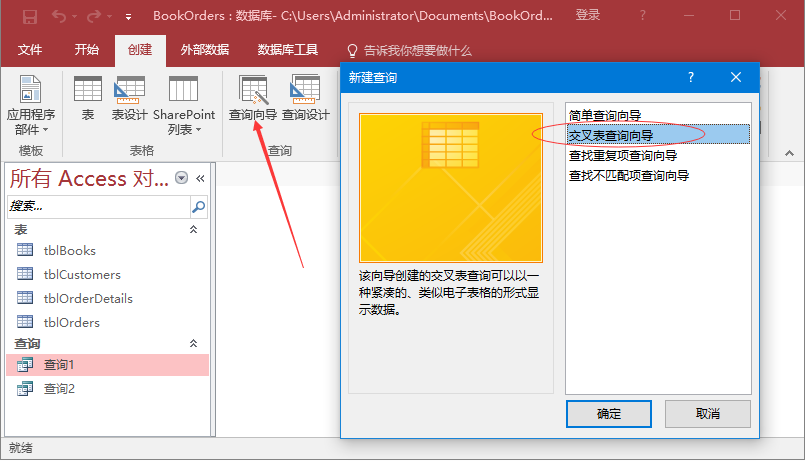Select the tblCustomers table

coord(82,274)
